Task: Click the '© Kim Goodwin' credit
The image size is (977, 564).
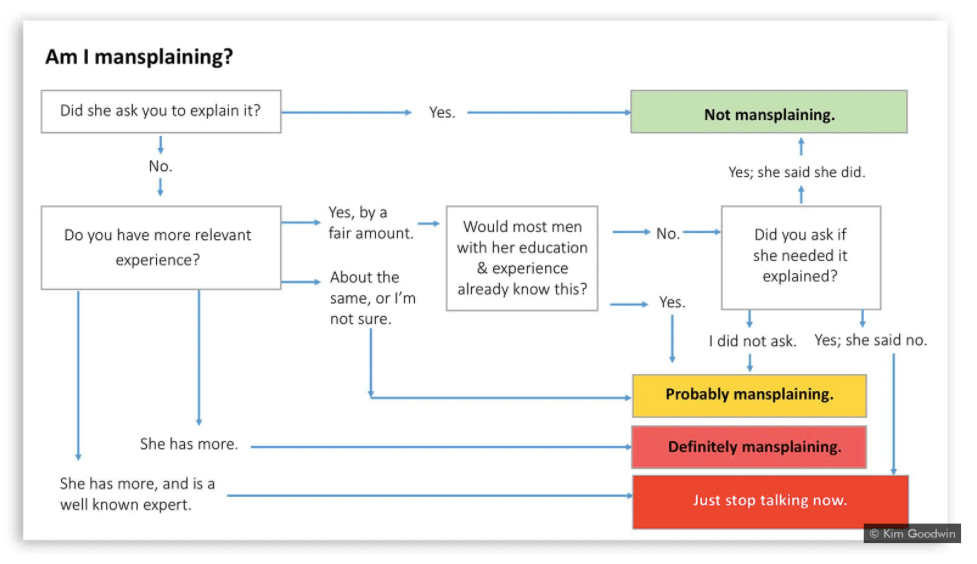Action: (912, 534)
